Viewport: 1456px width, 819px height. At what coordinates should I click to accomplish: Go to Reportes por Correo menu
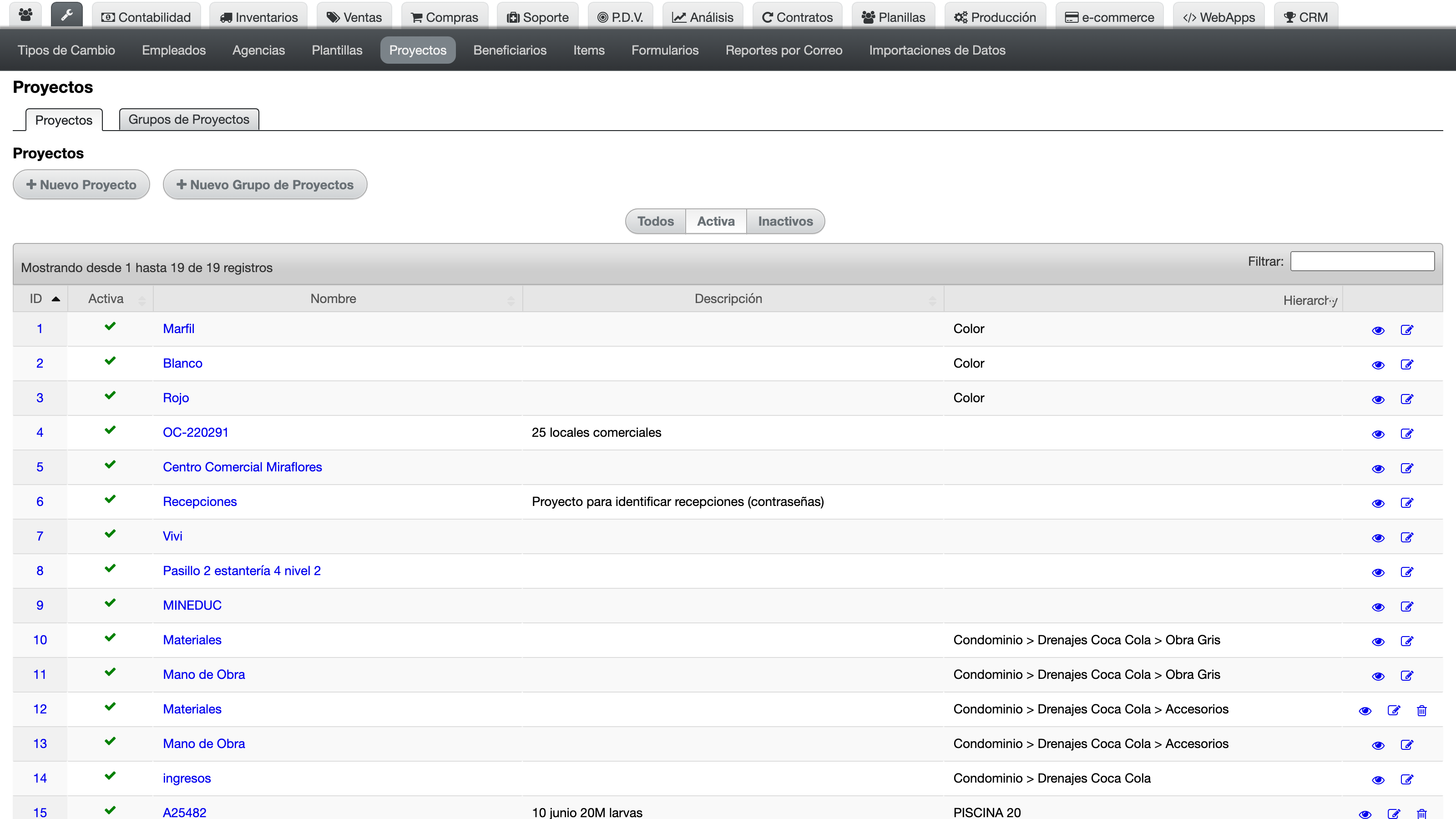coord(784,51)
